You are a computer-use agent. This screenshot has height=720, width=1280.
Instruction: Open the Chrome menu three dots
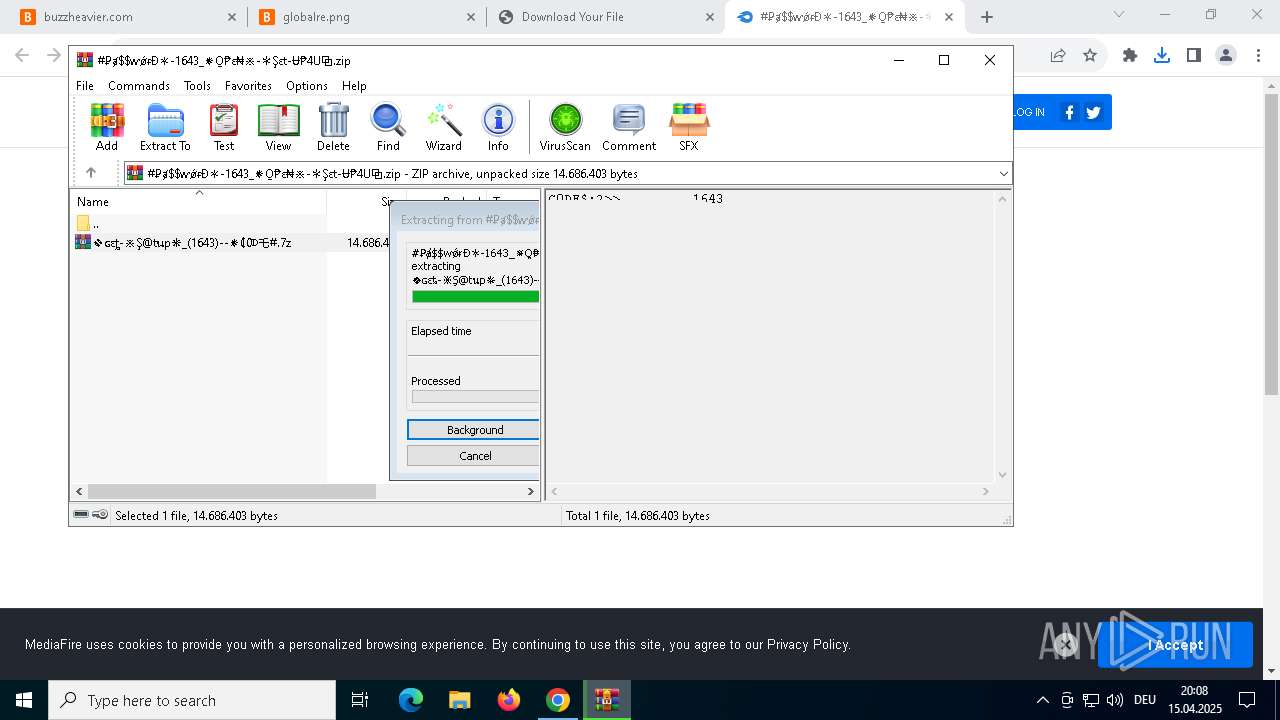point(1257,56)
